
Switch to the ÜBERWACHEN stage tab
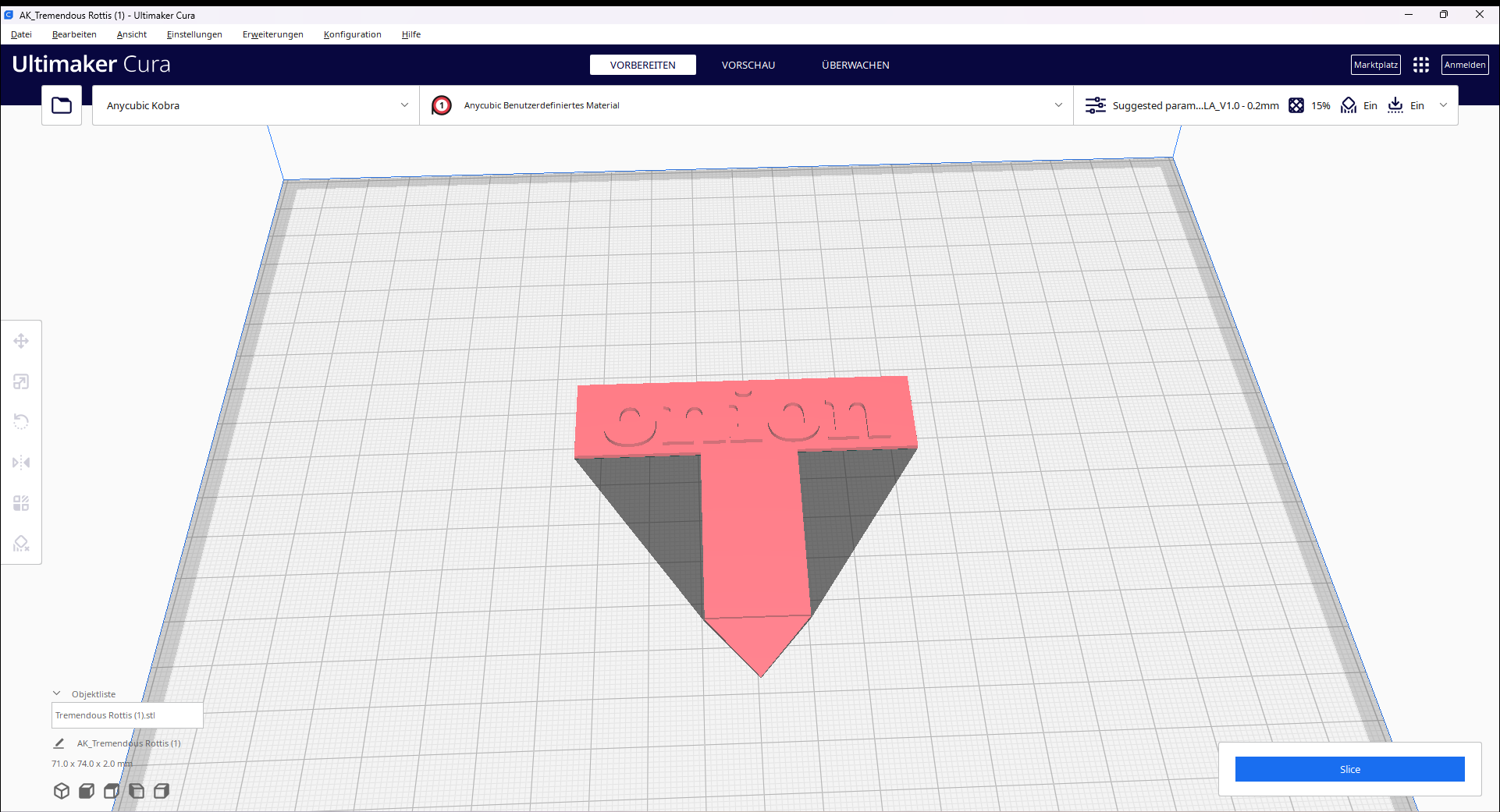855,65
